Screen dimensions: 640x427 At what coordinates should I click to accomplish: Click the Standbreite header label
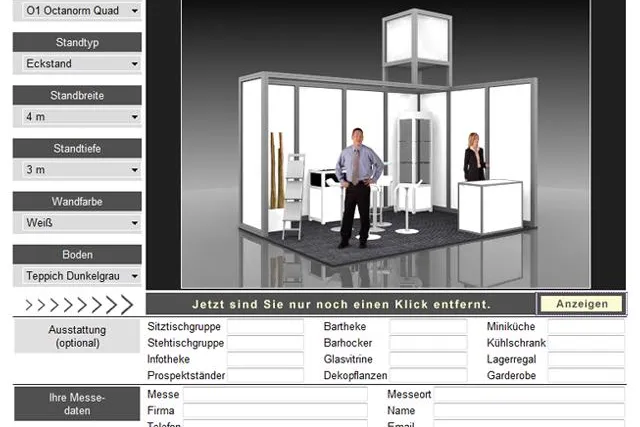point(77,96)
